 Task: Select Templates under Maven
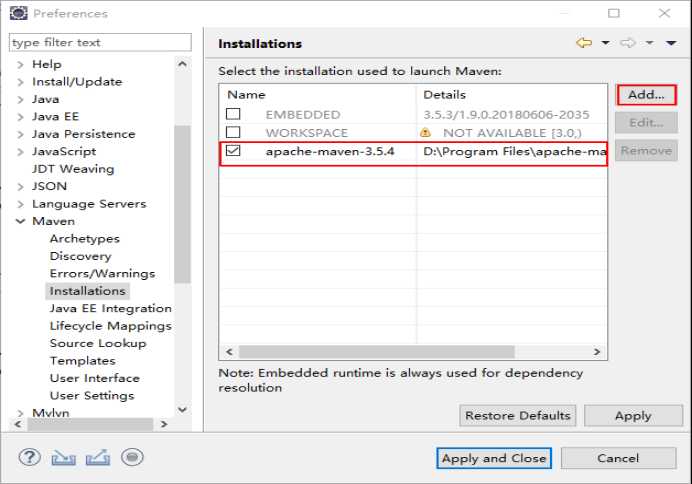coord(83,361)
